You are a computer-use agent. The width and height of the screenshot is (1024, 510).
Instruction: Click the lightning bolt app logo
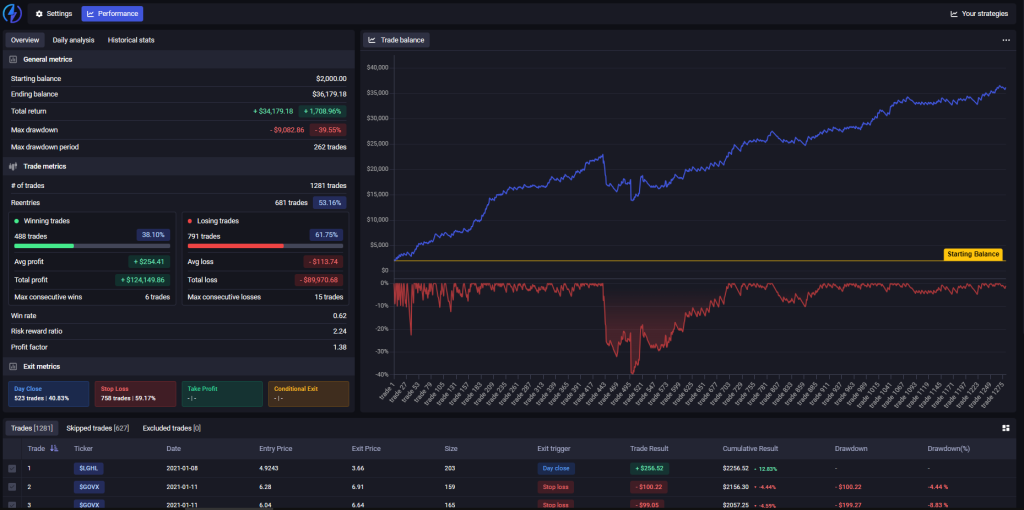(12, 13)
